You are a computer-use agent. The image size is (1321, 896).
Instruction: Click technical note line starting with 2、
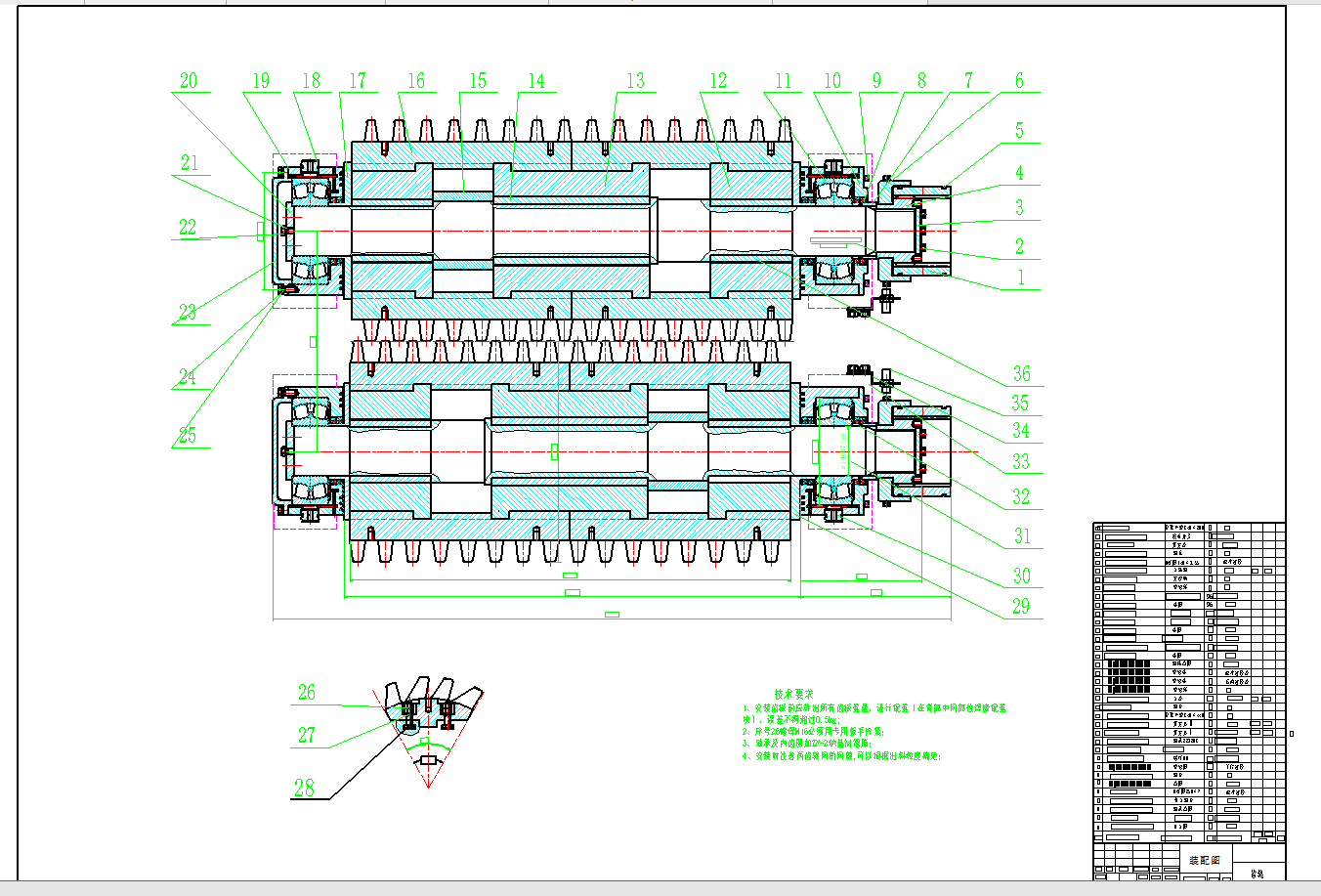tap(813, 731)
